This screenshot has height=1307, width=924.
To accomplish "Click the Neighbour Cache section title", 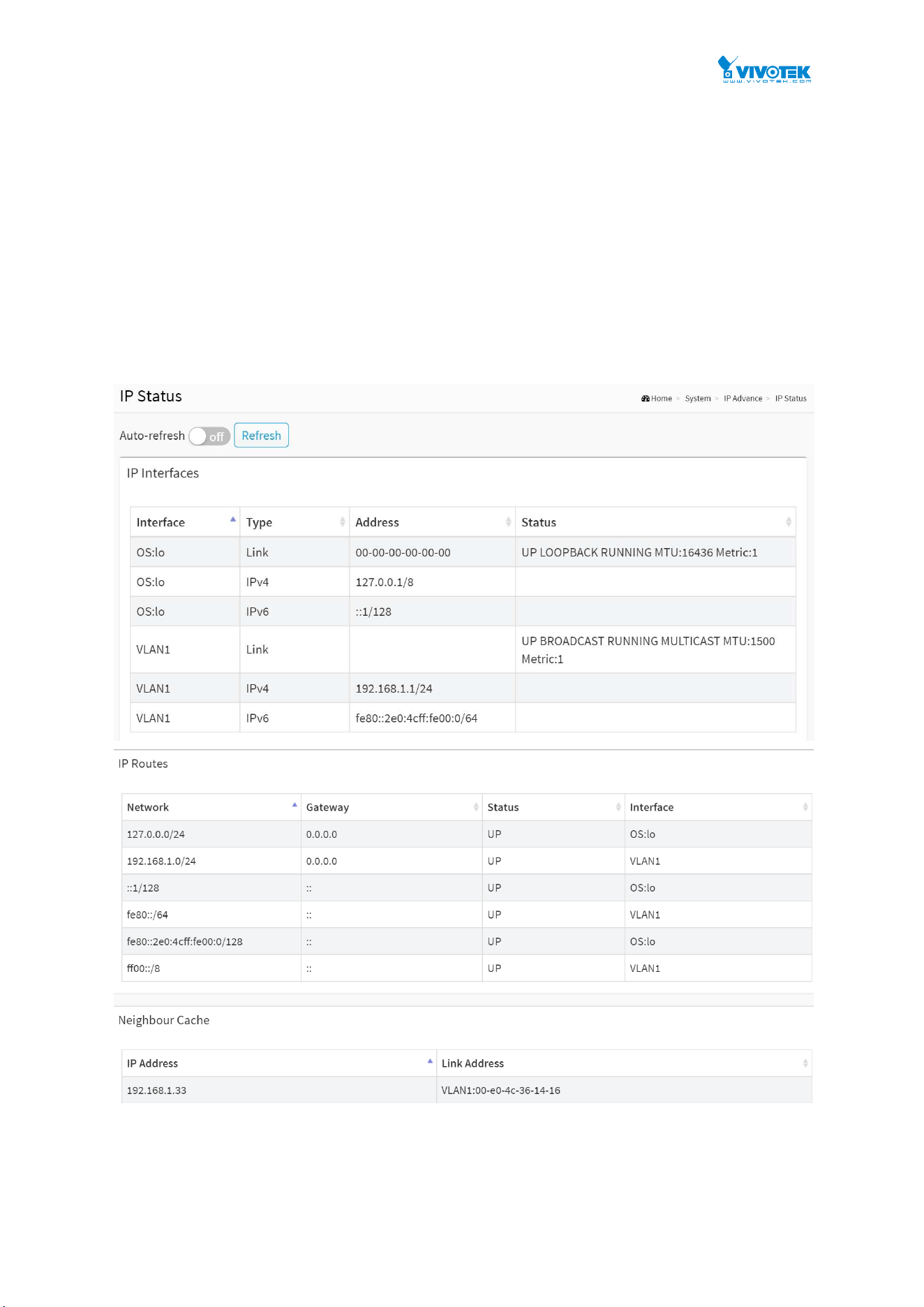I will point(164,1020).
